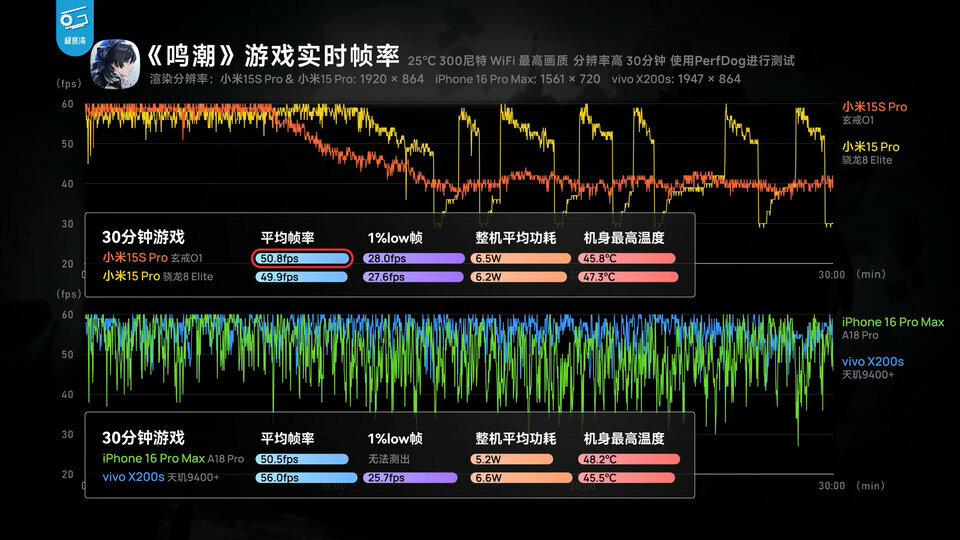The image size is (960, 540).
Task: Click the 47.3°C max temperature bar
Action: pos(628,277)
